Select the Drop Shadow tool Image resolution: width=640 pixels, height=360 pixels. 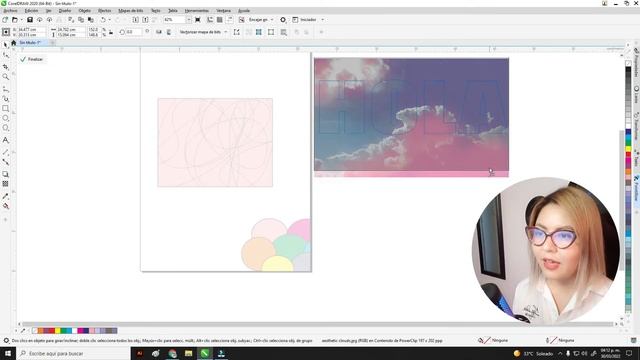coord(5,174)
